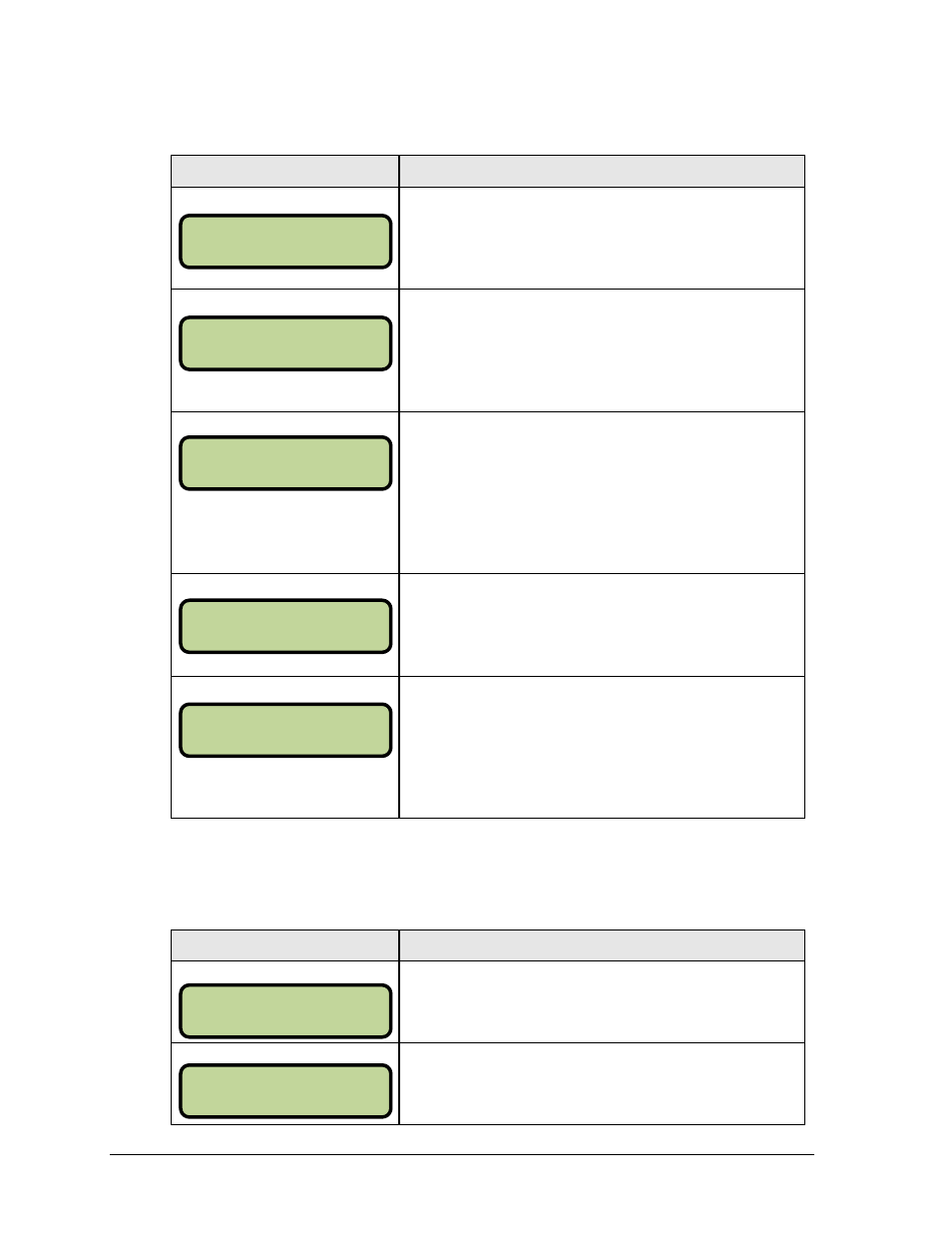Click the blank cell beside second upper LCD box

[602, 350]
